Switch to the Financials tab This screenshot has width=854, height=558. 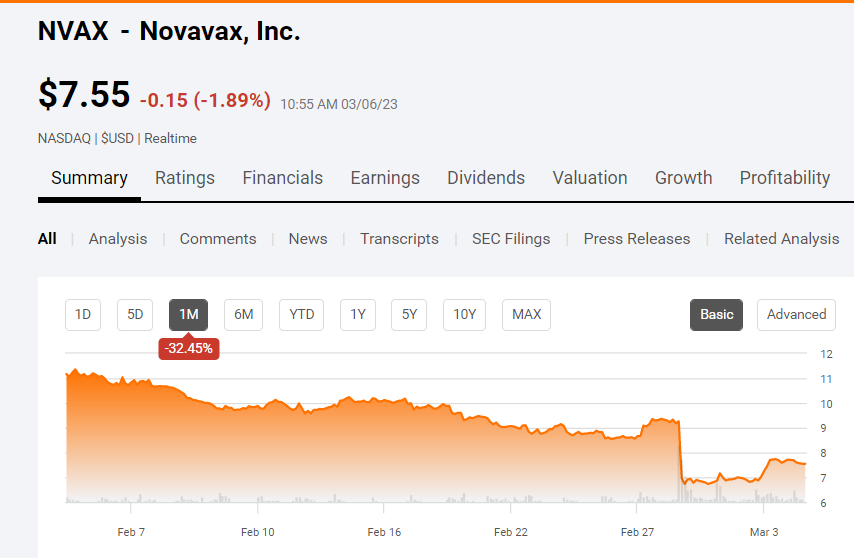[282, 178]
